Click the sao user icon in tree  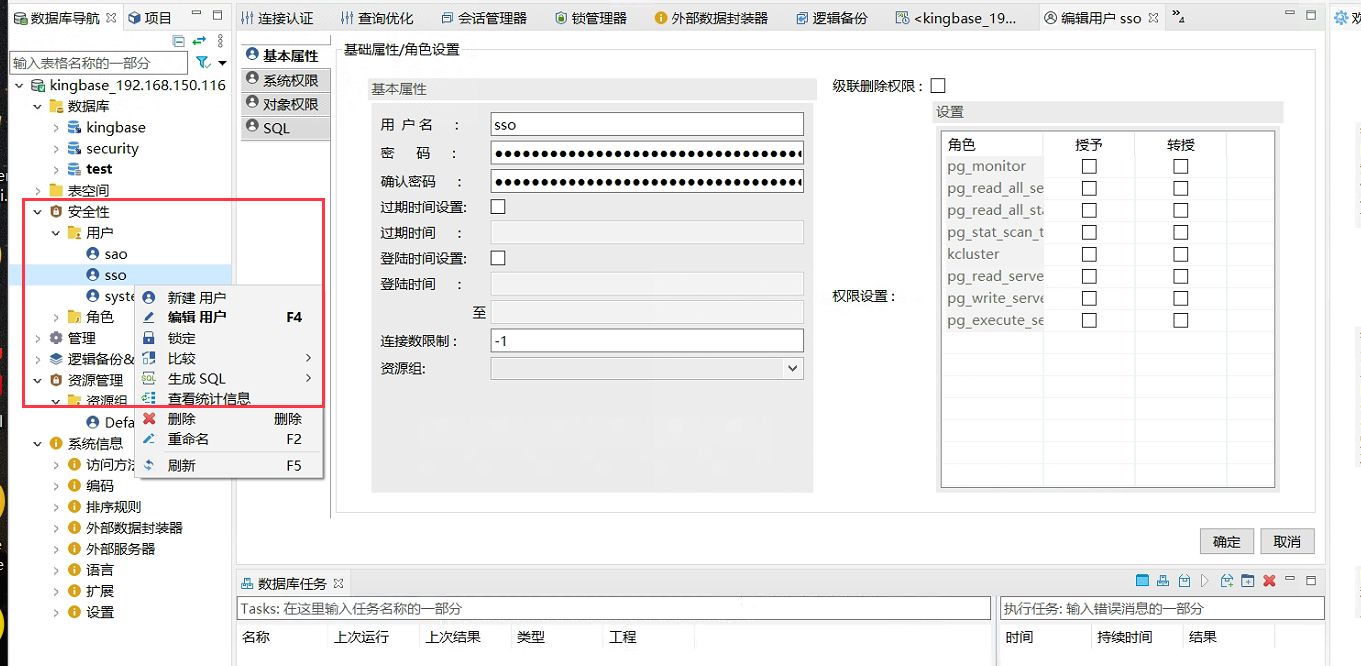93,254
